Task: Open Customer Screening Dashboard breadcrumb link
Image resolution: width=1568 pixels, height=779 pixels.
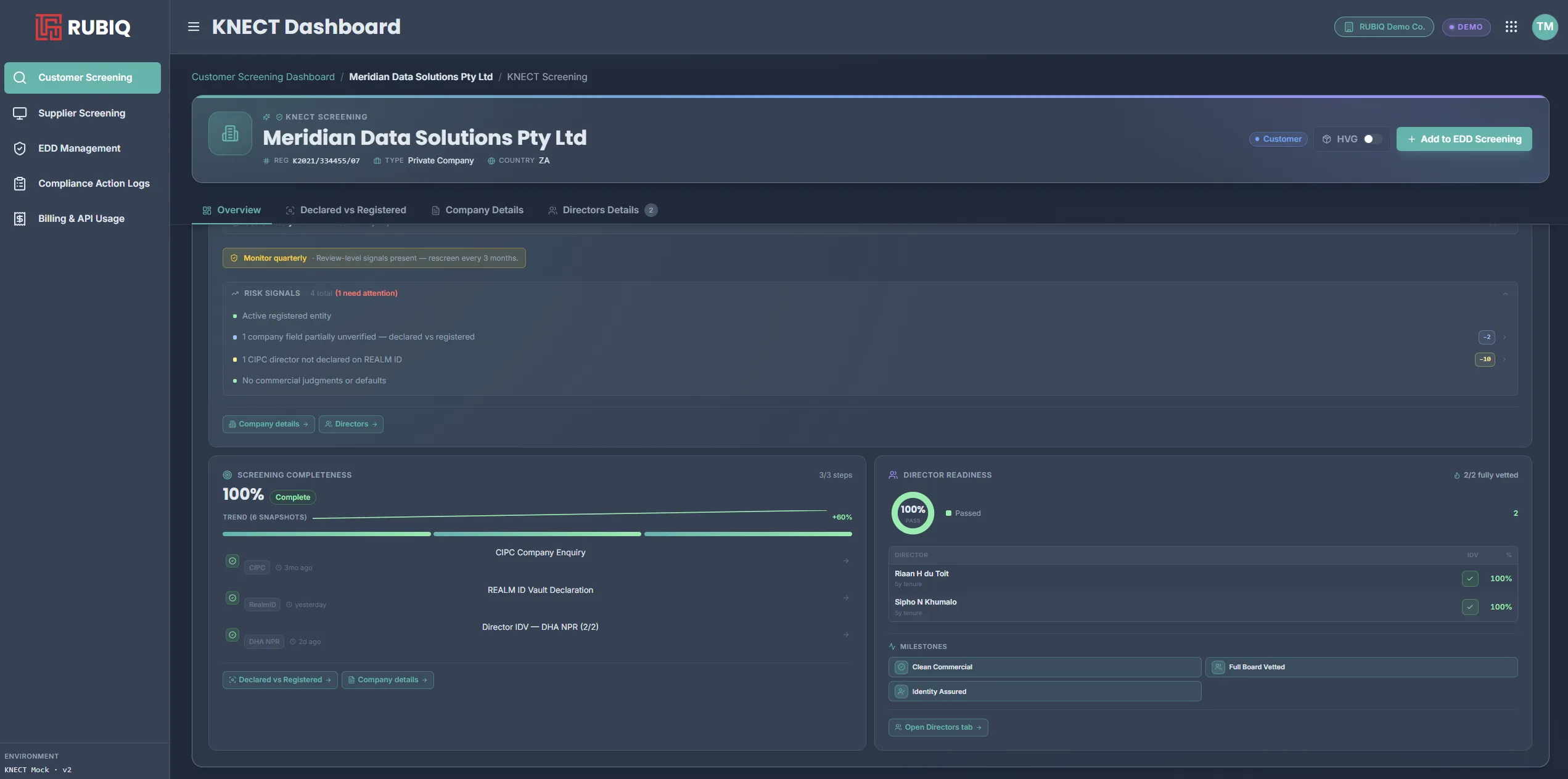Action: 263,77
